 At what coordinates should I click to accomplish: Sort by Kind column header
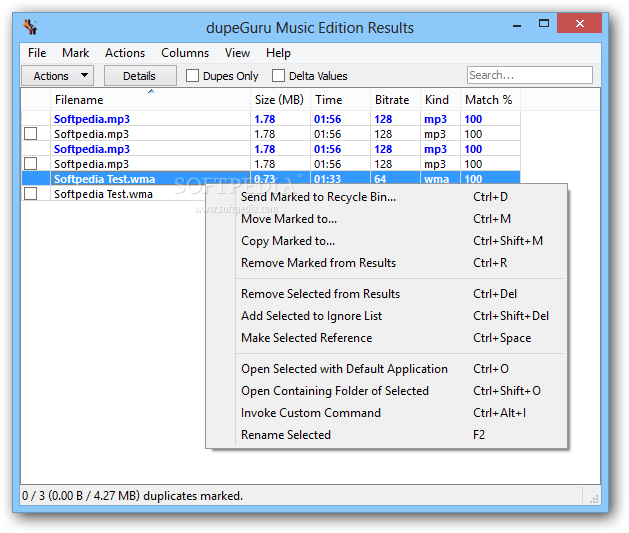(x=440, y=99)
